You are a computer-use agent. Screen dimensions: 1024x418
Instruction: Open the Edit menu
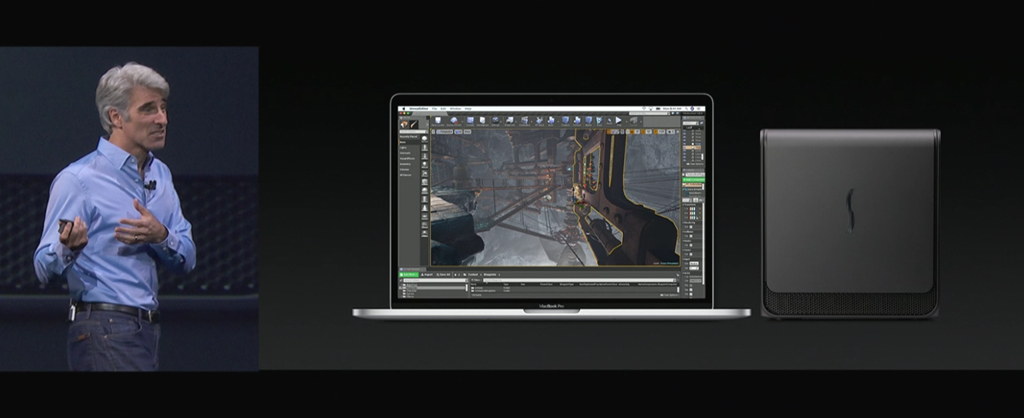443,108
